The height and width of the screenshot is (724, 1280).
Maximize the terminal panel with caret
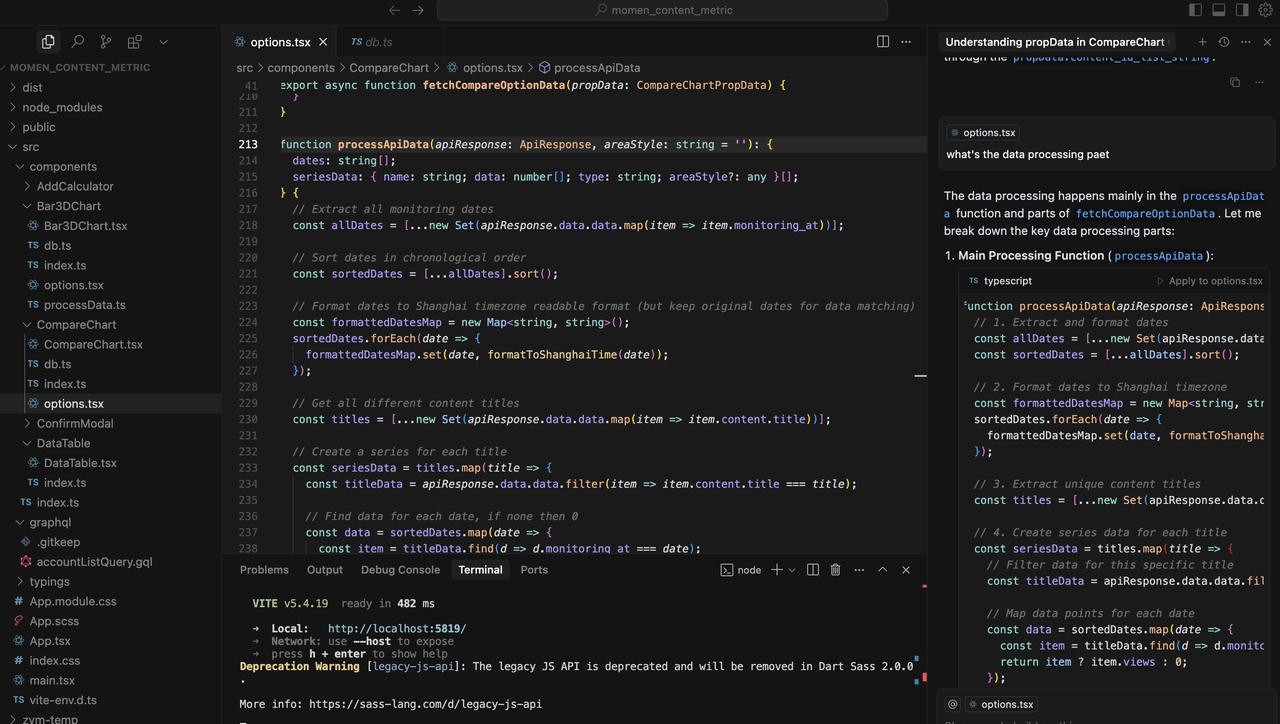[882, 570]
